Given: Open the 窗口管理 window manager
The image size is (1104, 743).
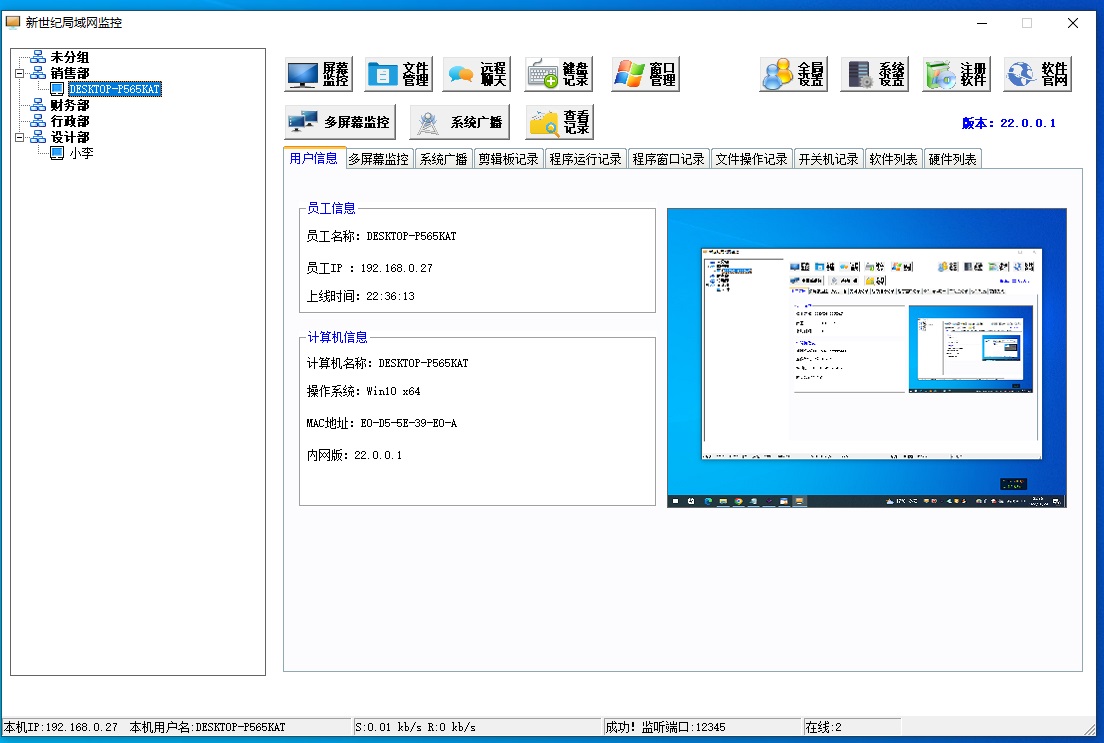Looking at the screenshot, I should [x=645, y=74].
